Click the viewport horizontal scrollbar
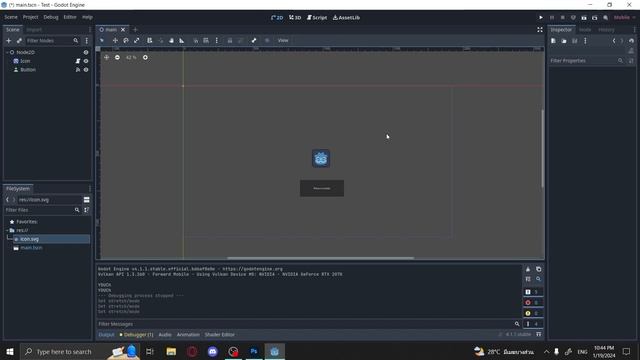The height and width of the screenshot is (360, 640). pyautogui.click(x=320, y=258)
